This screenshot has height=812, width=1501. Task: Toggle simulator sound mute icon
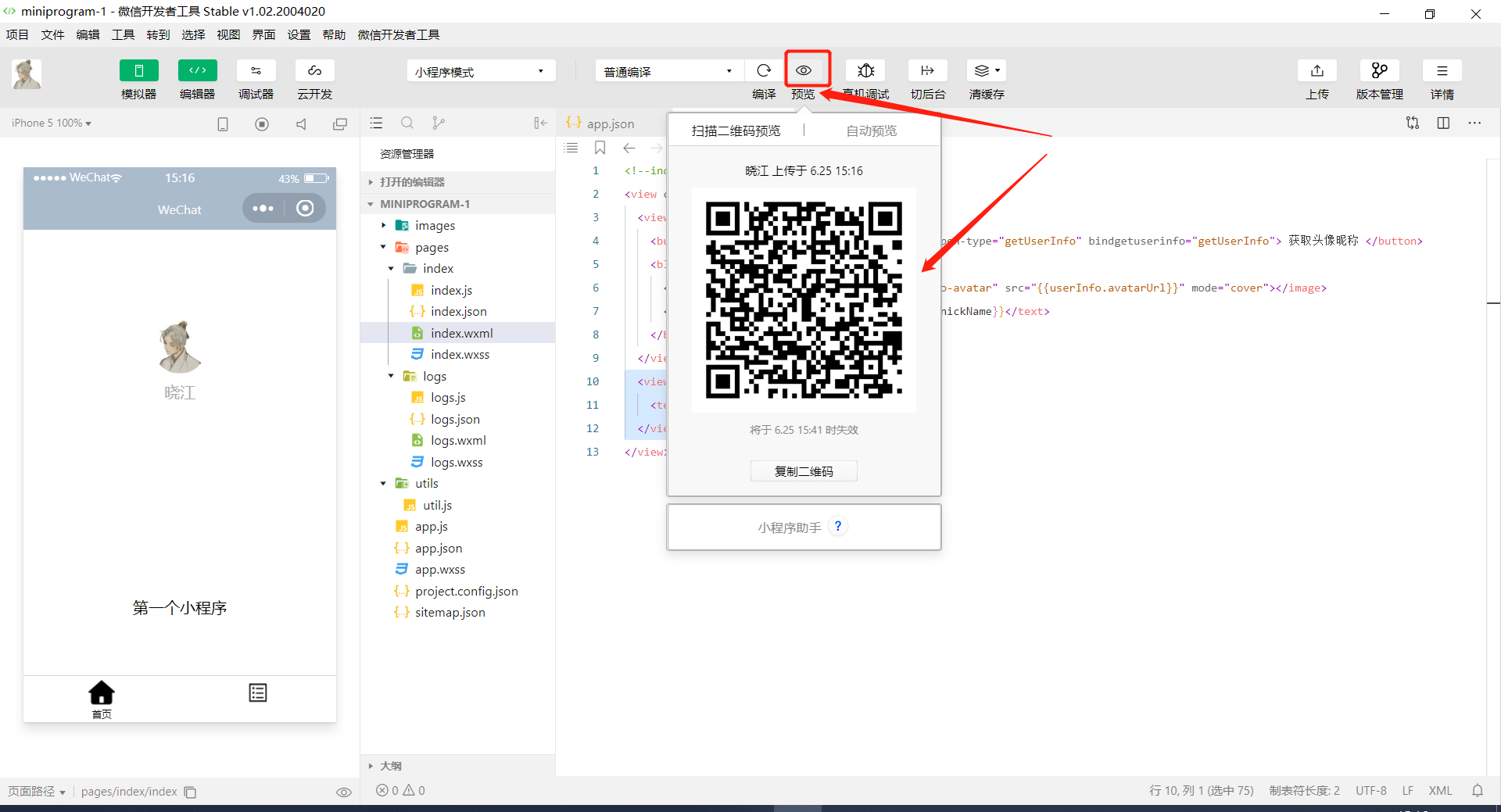[x=301, y=124]
